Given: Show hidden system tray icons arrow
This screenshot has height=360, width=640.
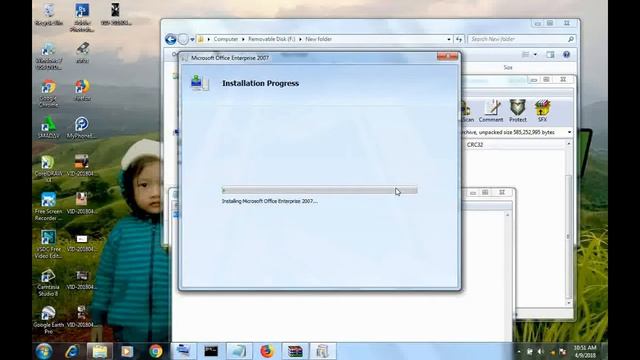Looking at the screenshot, I should tap(519, 351).
